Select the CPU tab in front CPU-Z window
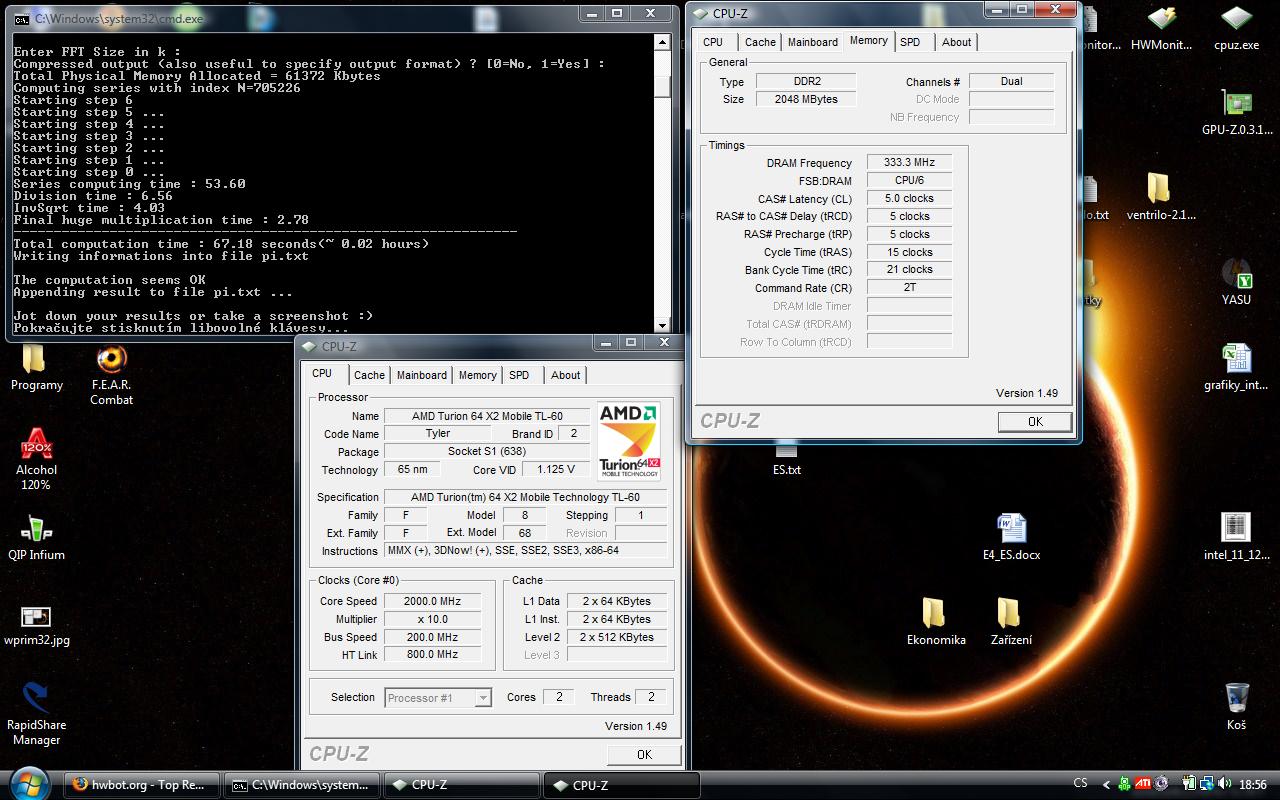The height and width of the screenshot is (800, 1280). tap(322, 373)
